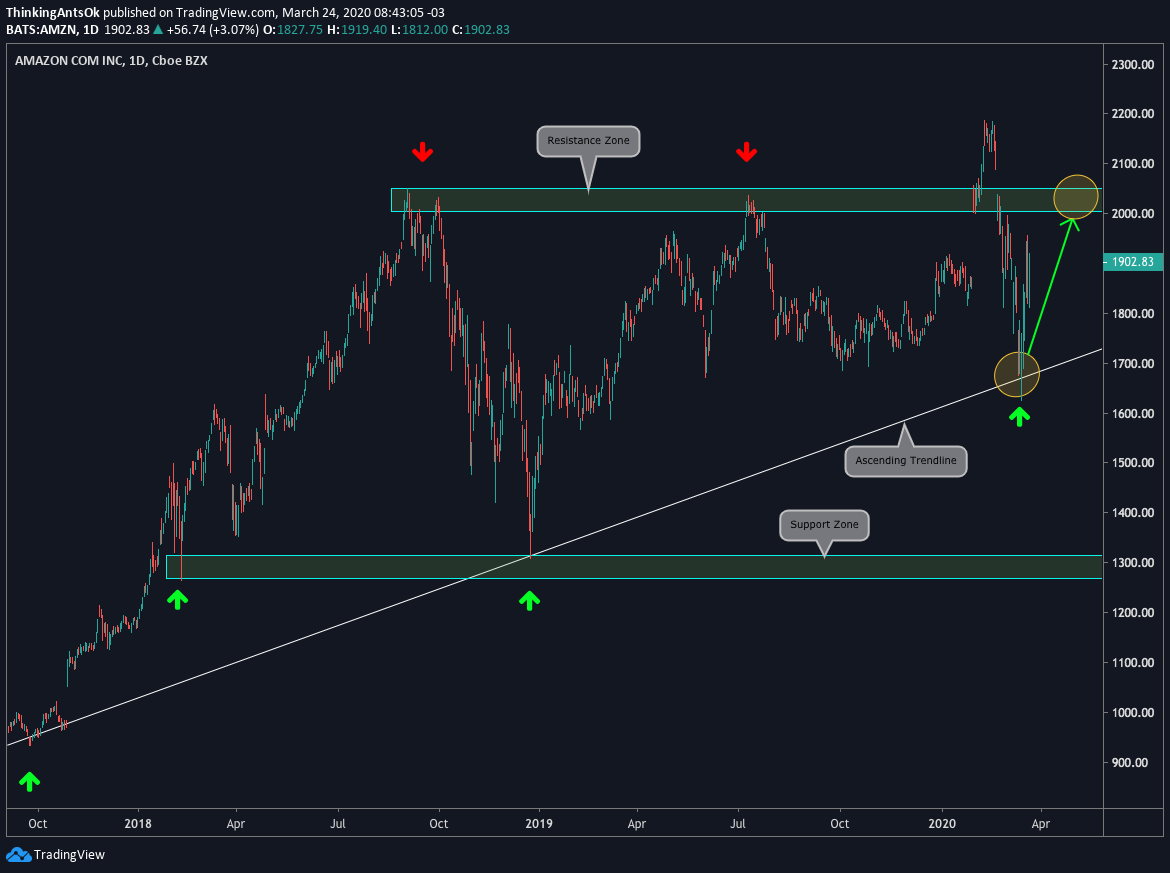
Task: Click the 2018 label on time axis
Action: (x=138, y=824)
